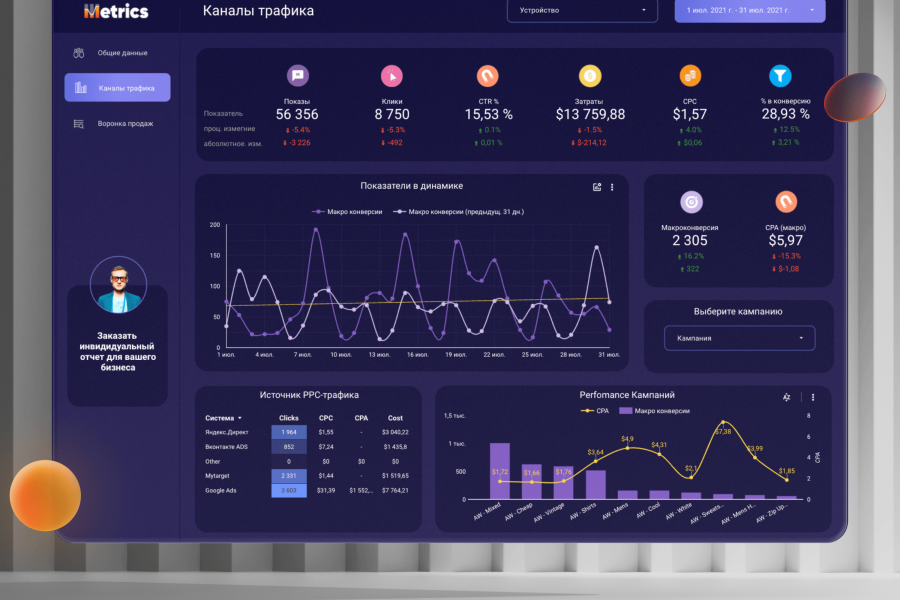This screenshot has height=600, width=900.
Task: Click the $1,57 CPC value
Action: click(690, 114)
